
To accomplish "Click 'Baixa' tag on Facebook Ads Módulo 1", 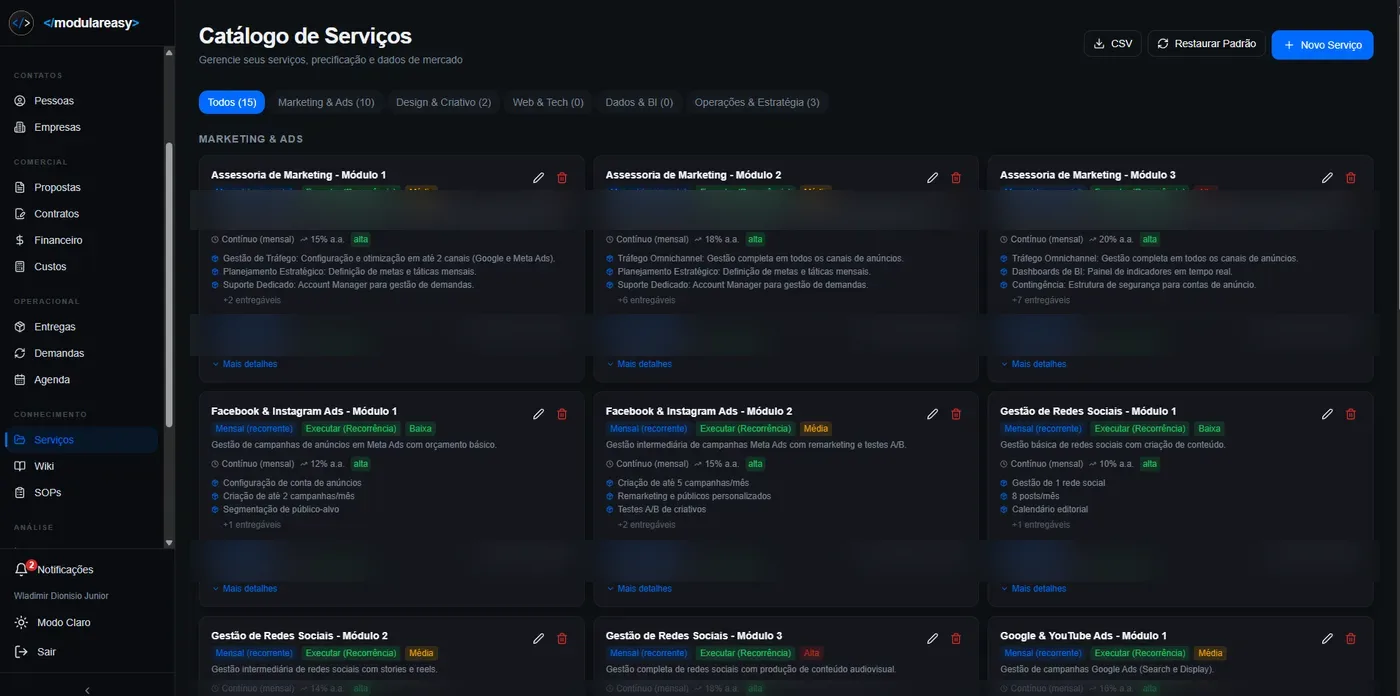I will (421, 429).
